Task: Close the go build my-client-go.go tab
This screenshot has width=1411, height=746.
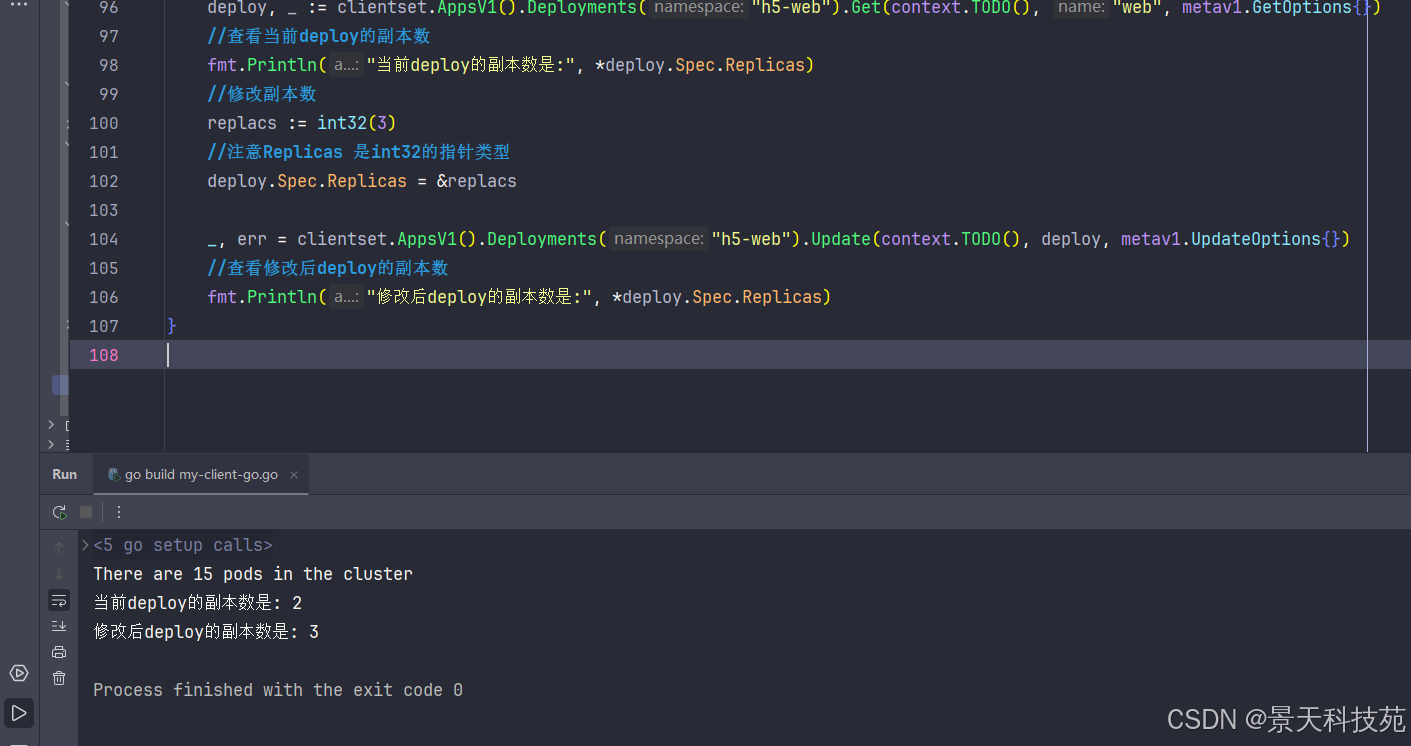Action: [x=294, y=475]
